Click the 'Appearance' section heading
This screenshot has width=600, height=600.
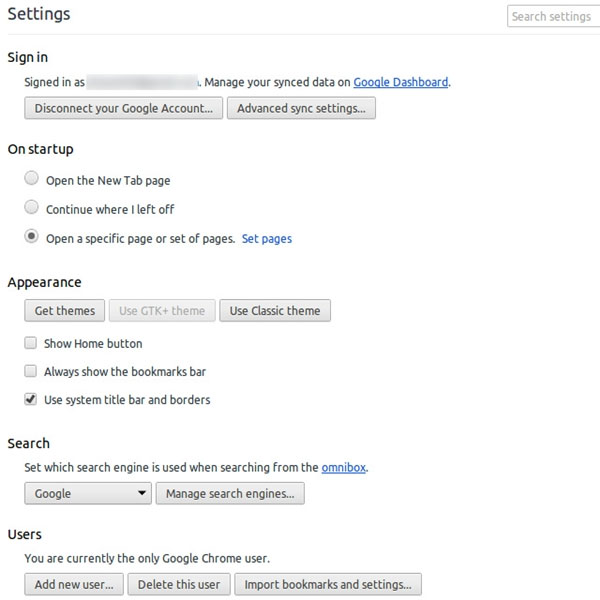(x=44, y=282)
